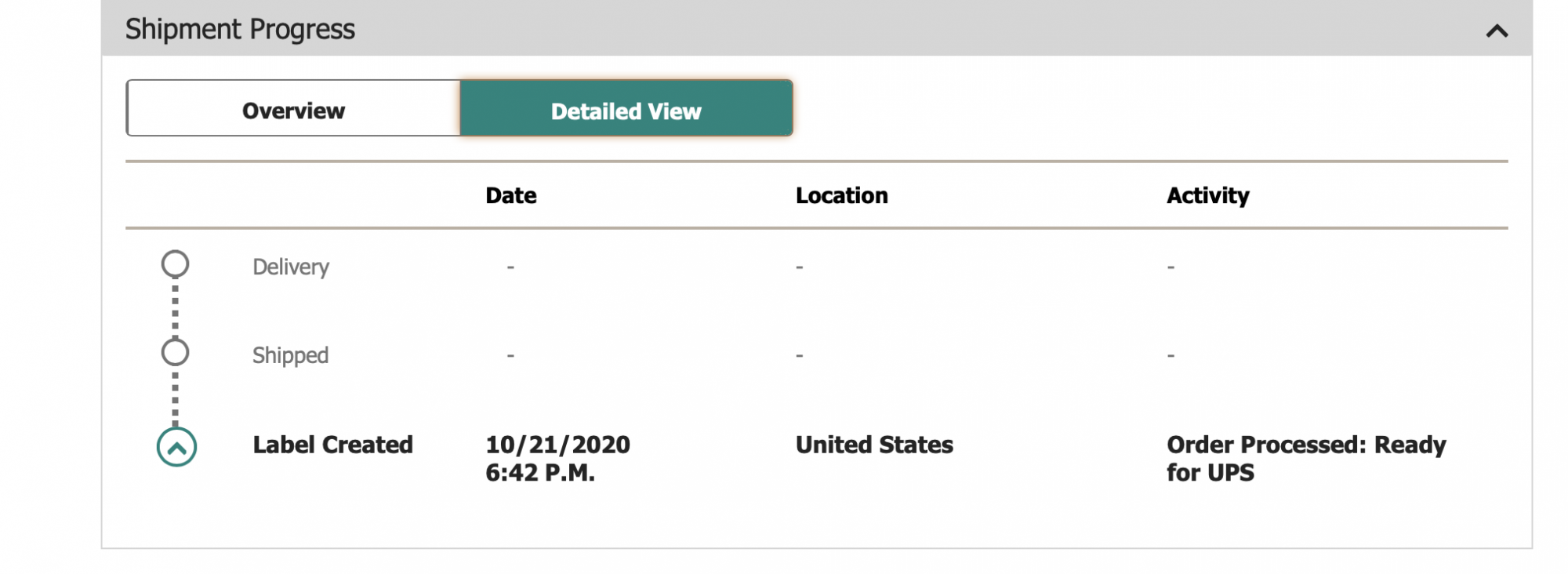Viewport: 1568px width, 574px height.
Task: Click the Location column header
Action: 841,195
